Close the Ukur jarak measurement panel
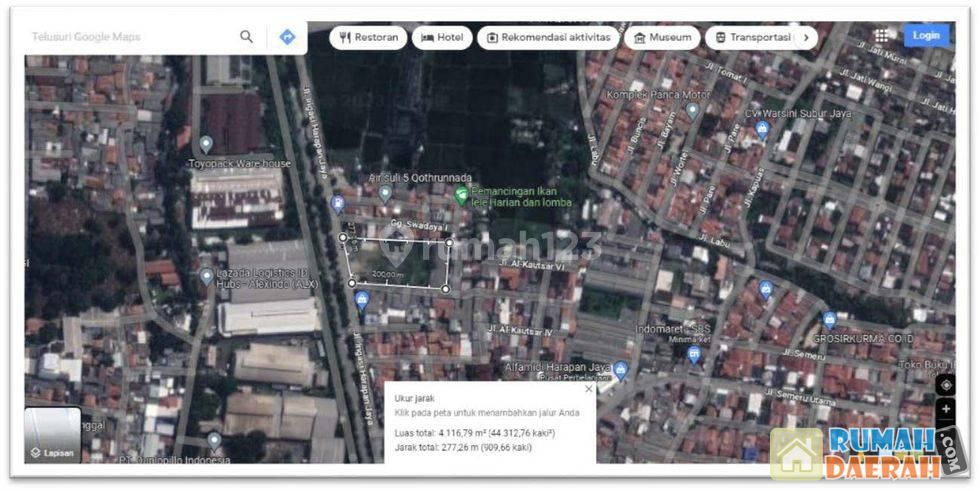980x491 pixels. [x=588, y=390]
